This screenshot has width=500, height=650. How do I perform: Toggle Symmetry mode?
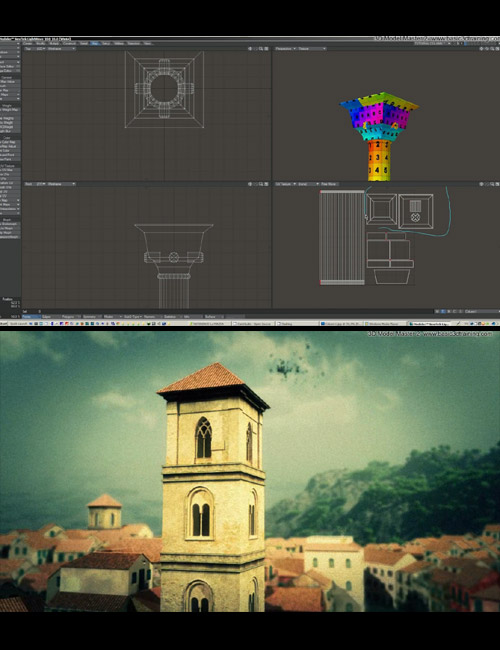tap(90, 317)
